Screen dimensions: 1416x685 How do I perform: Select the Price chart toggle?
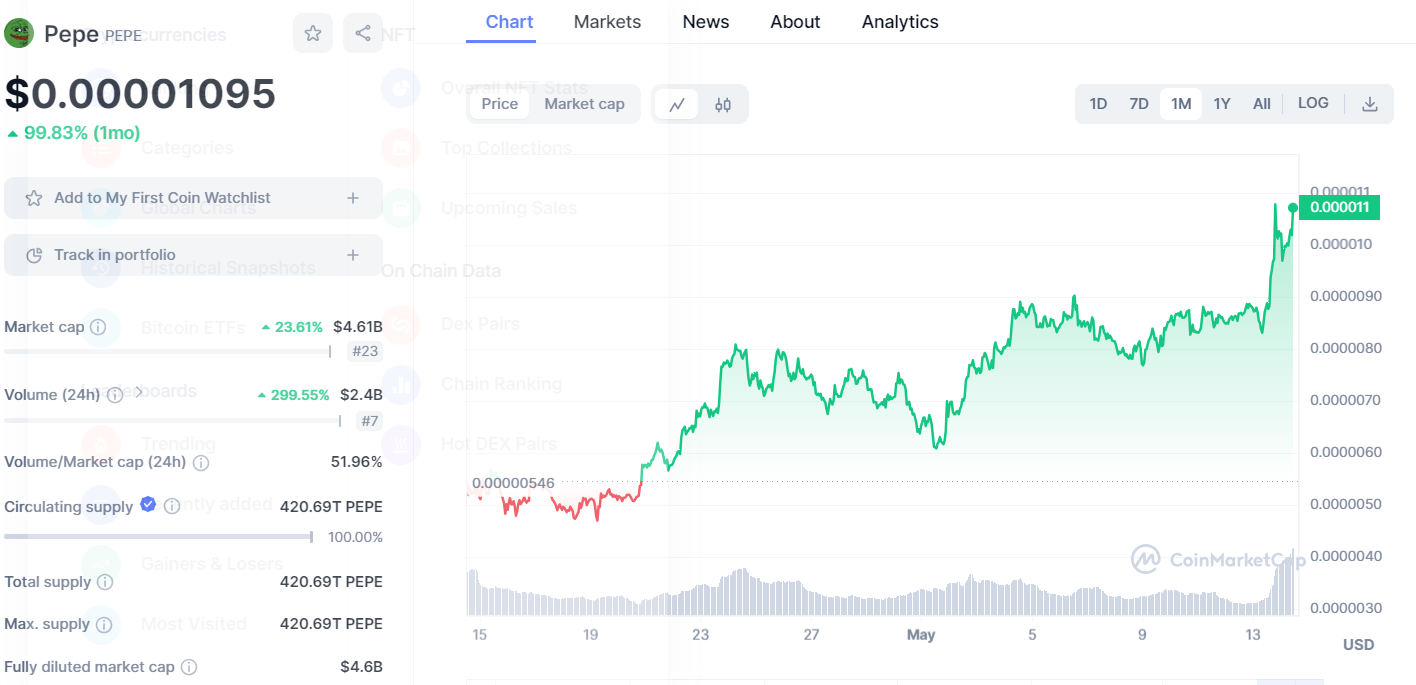click(x=500, y=104)
